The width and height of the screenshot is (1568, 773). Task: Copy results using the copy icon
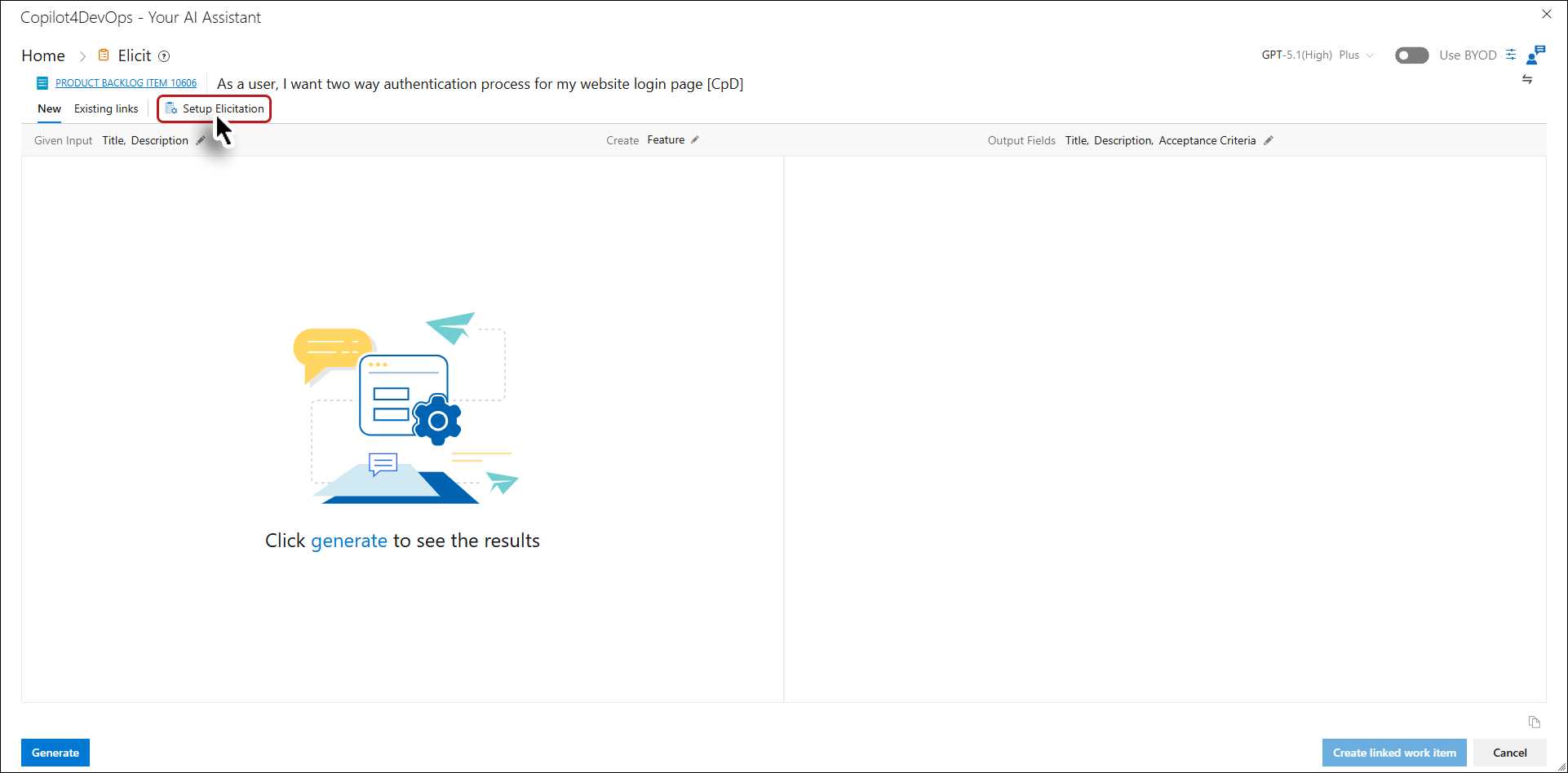1534,722
